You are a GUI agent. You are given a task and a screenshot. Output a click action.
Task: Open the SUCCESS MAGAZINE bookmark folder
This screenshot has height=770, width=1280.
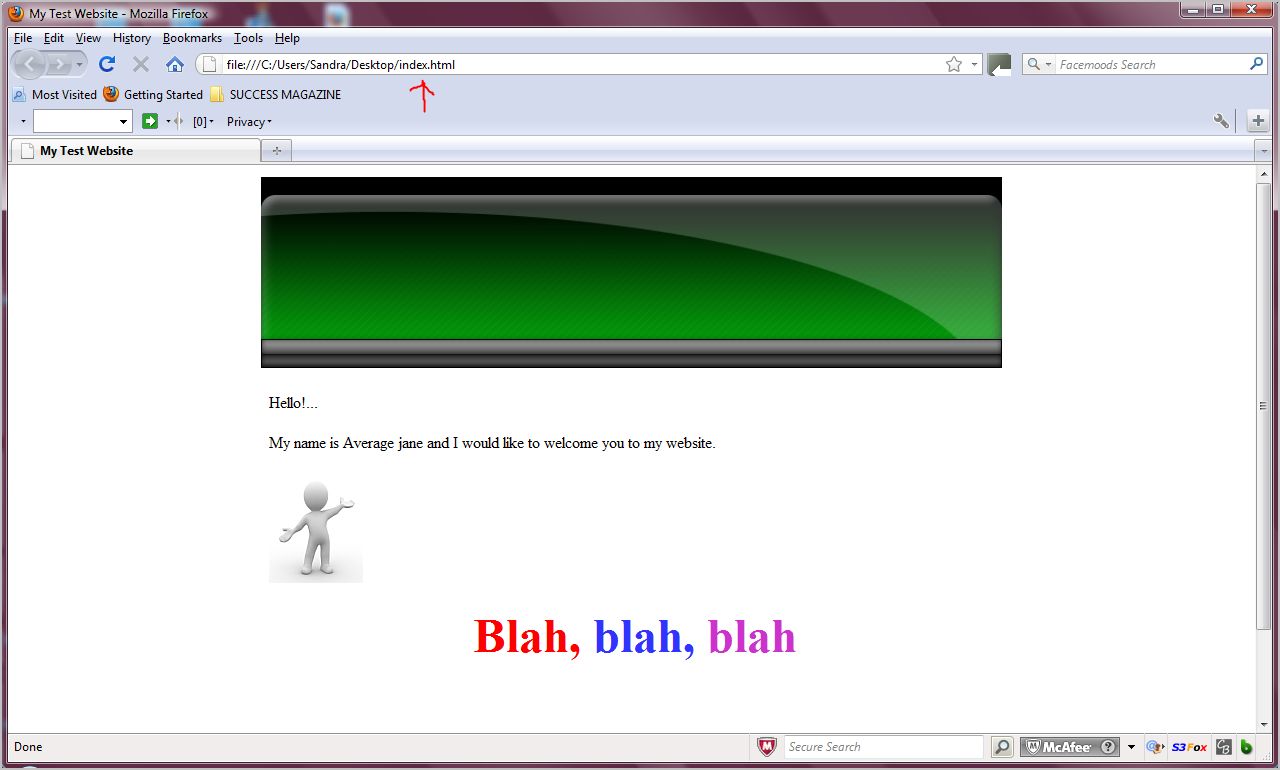[275, 95]
